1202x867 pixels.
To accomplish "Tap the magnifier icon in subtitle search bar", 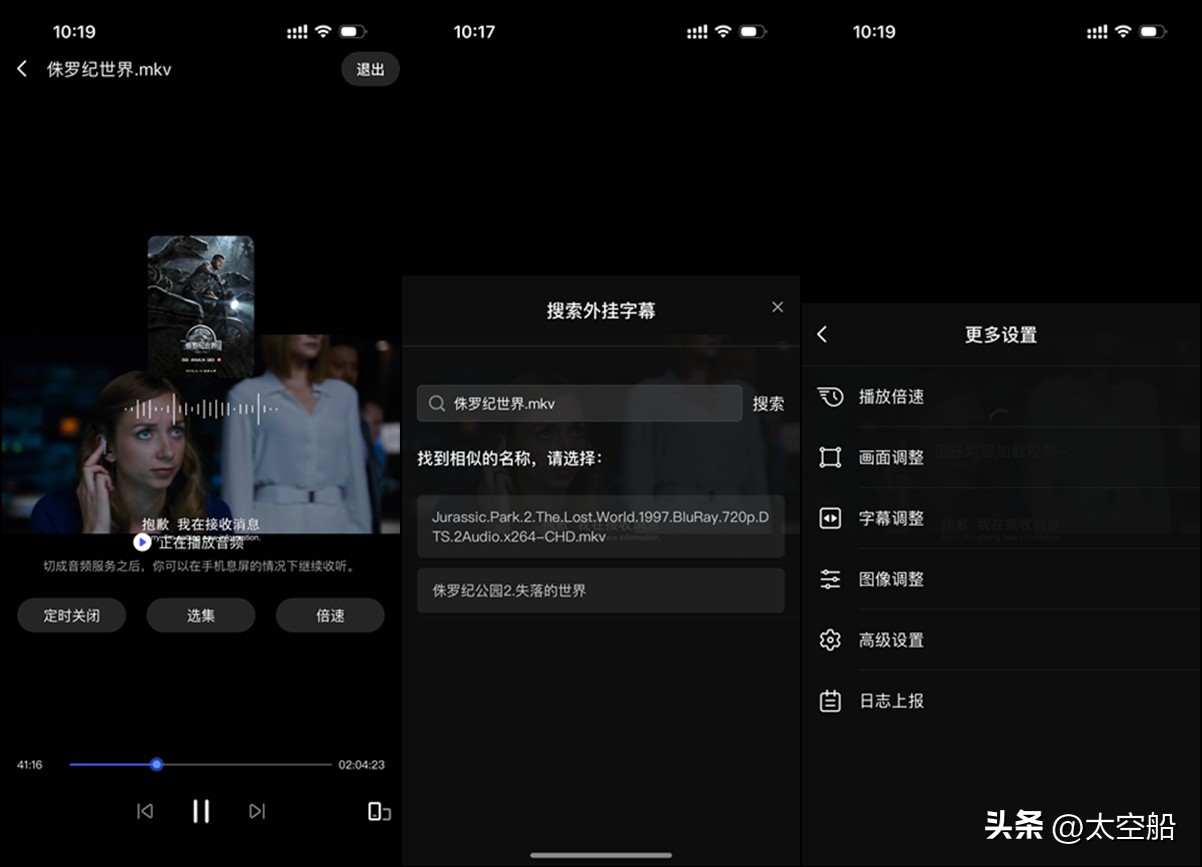I will tap(436, 403).
